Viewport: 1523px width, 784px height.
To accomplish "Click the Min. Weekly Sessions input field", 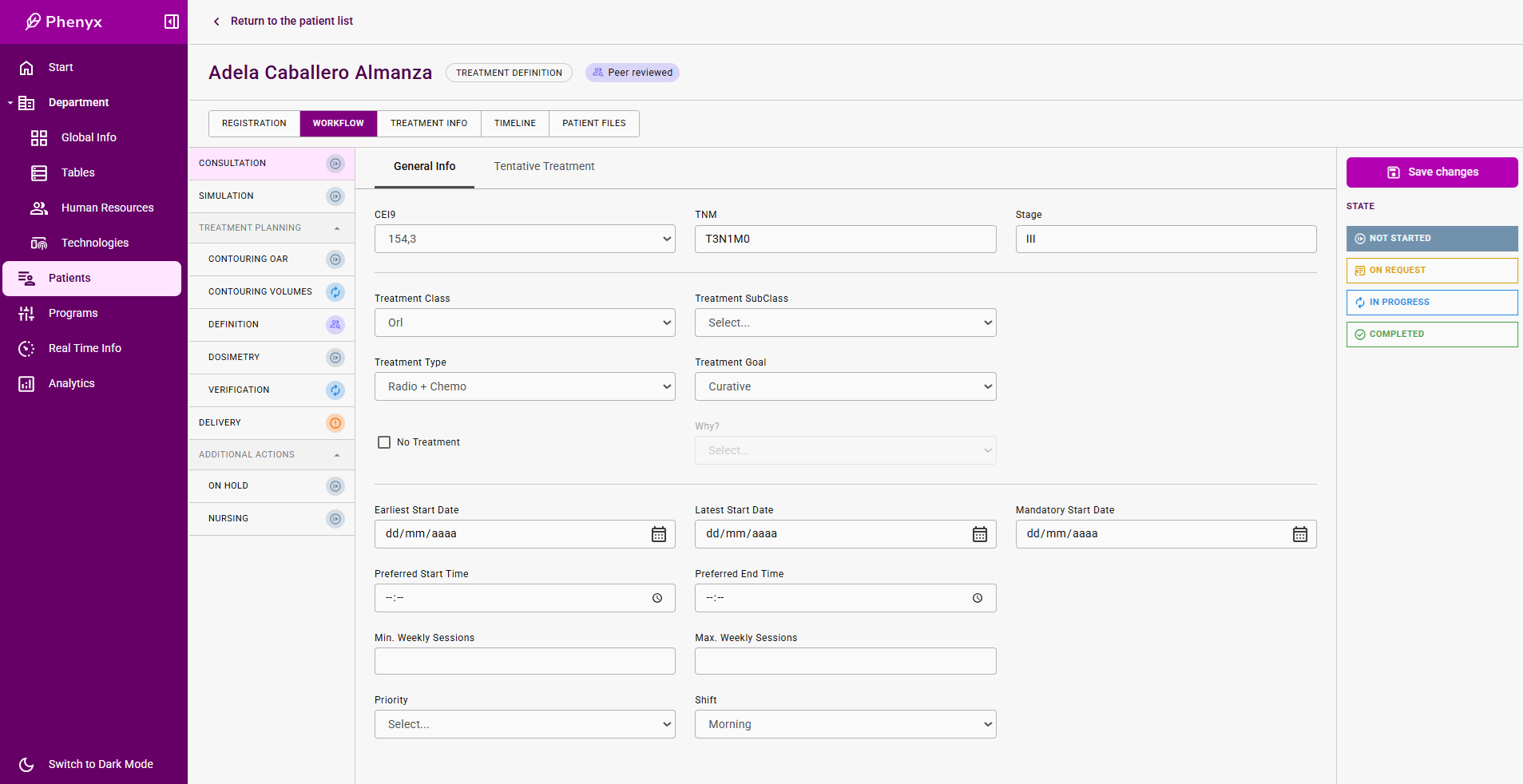I will (x=525, y=661).
